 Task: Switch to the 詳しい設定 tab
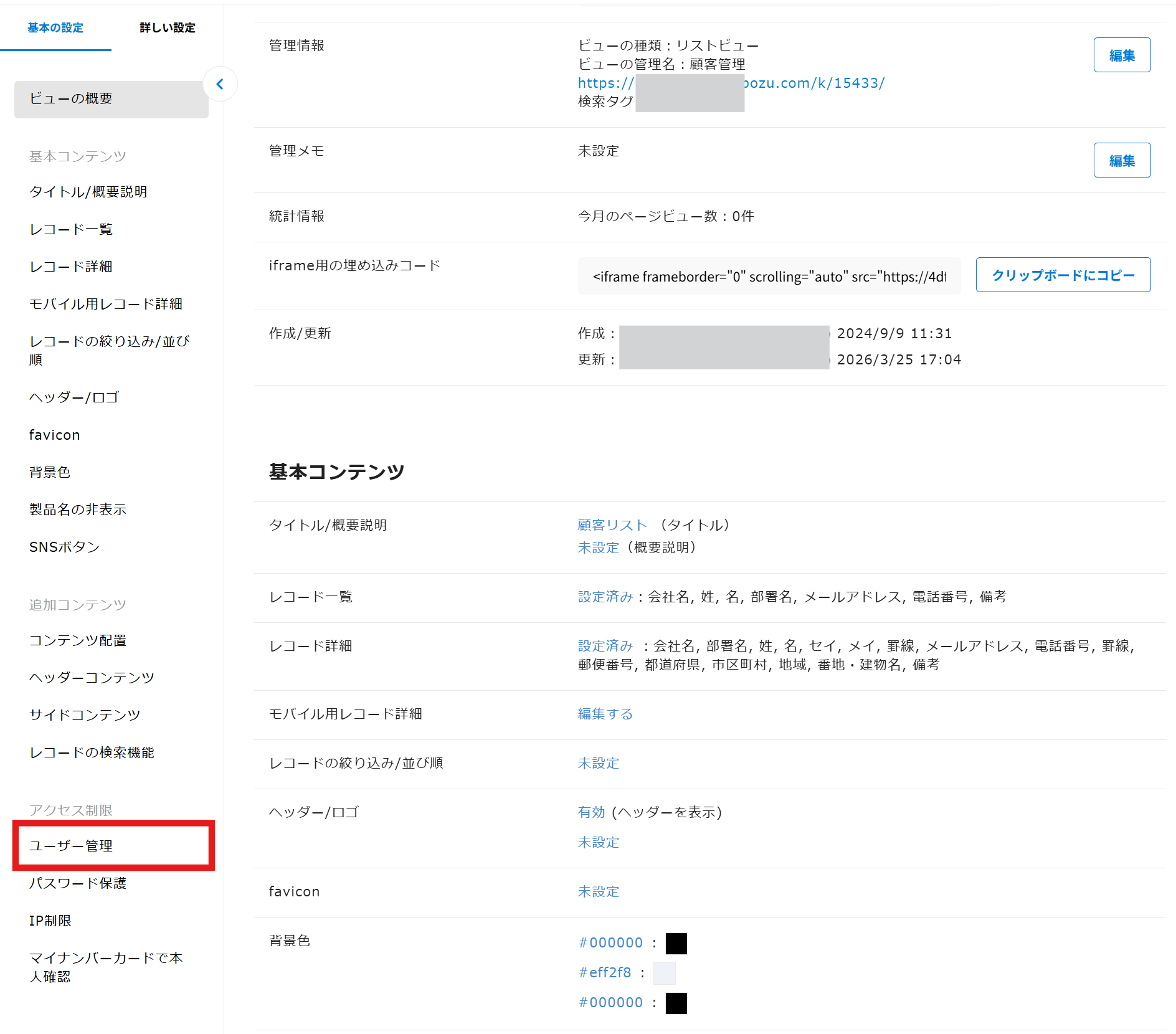[167, 27]
